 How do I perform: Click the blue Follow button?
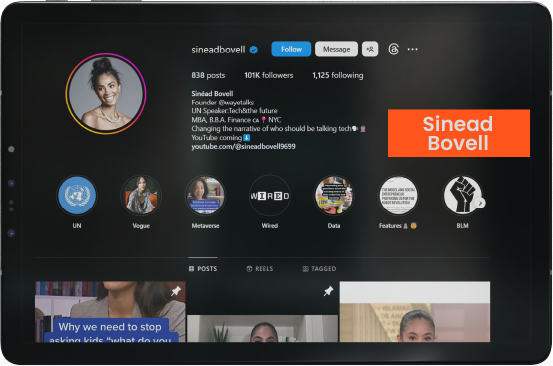[291, 49]
